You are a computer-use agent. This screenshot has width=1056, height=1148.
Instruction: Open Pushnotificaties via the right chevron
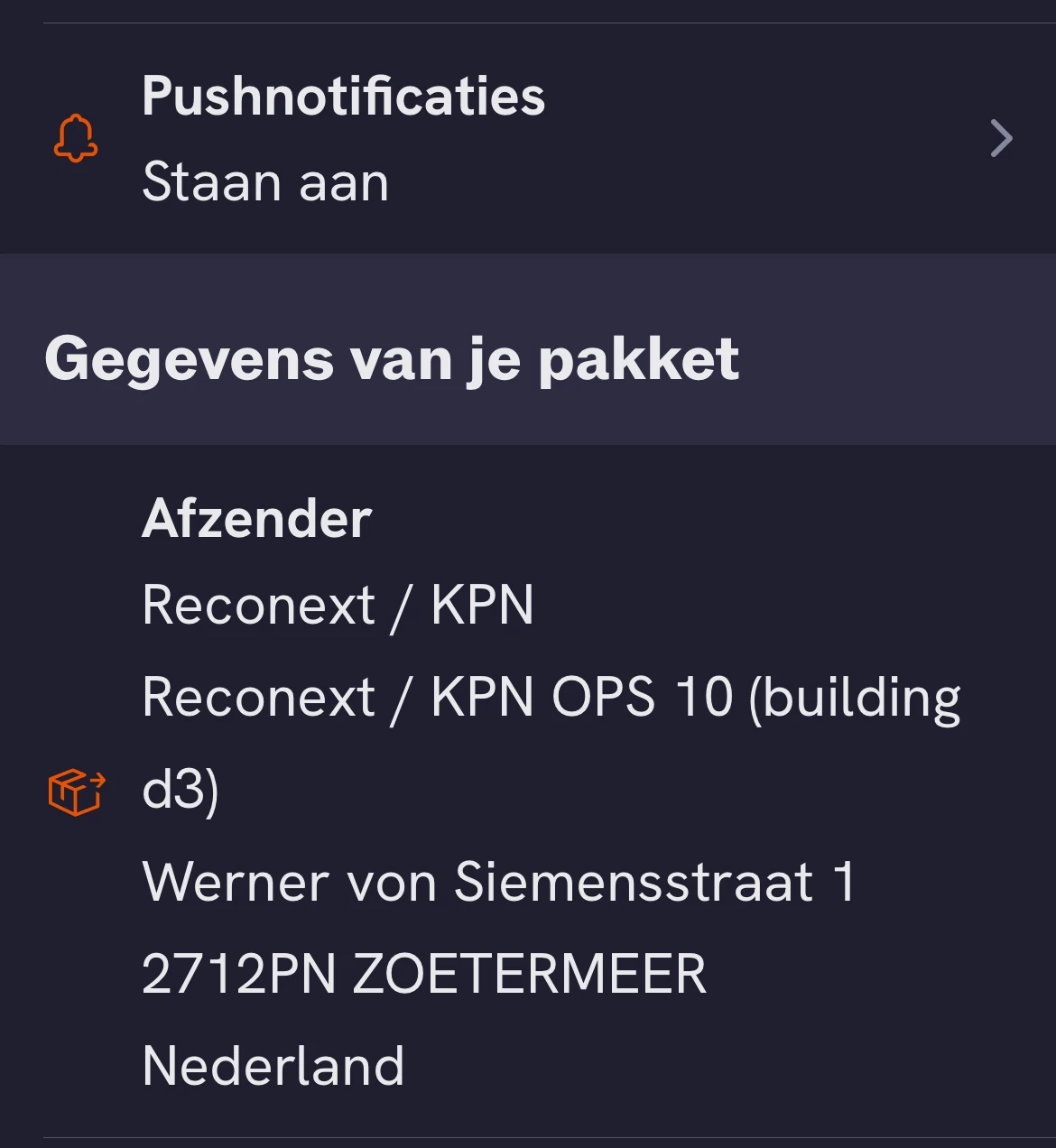[x=1001, y=138]
